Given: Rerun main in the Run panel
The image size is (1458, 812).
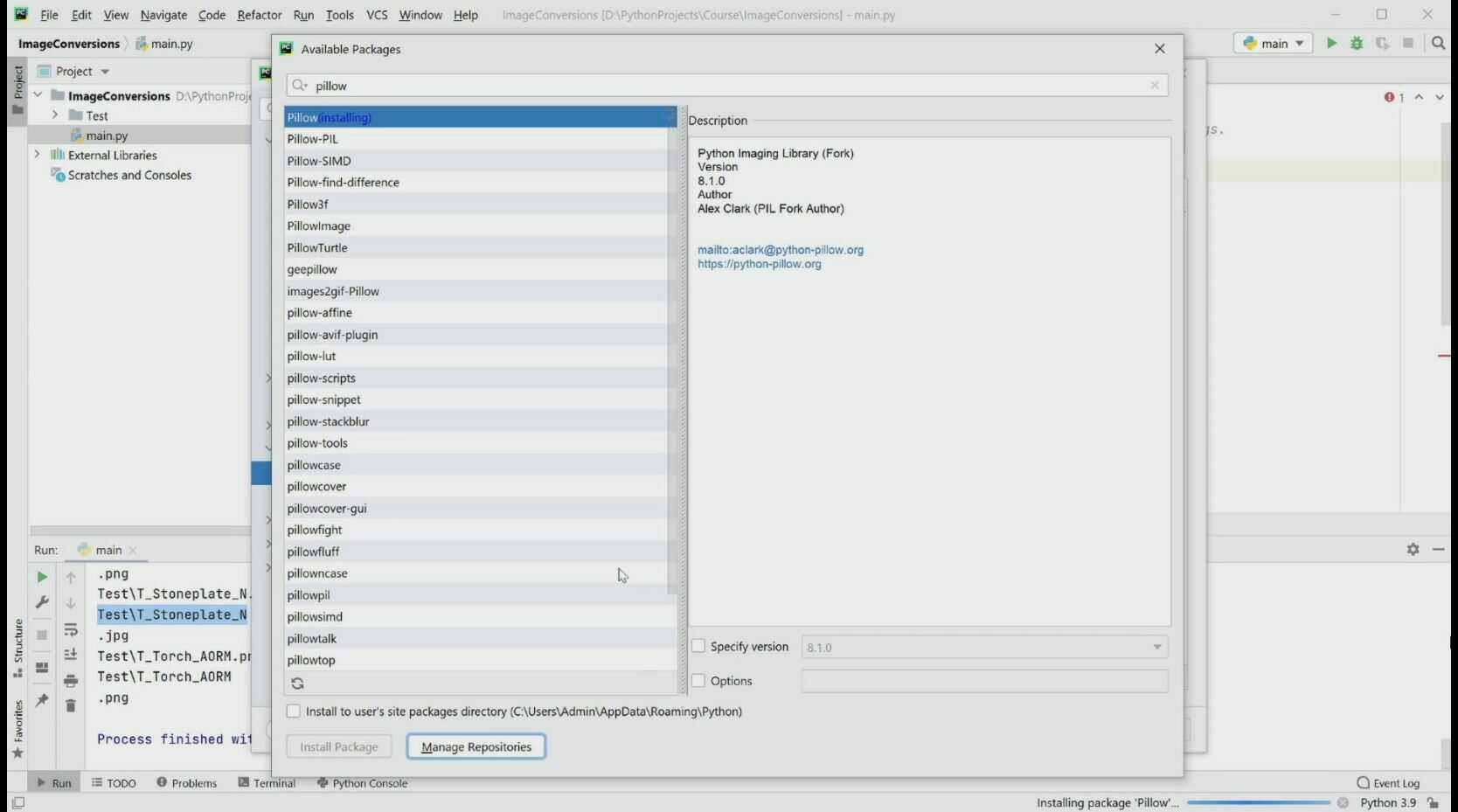Looking at the screenshot, I should point(42,577).
